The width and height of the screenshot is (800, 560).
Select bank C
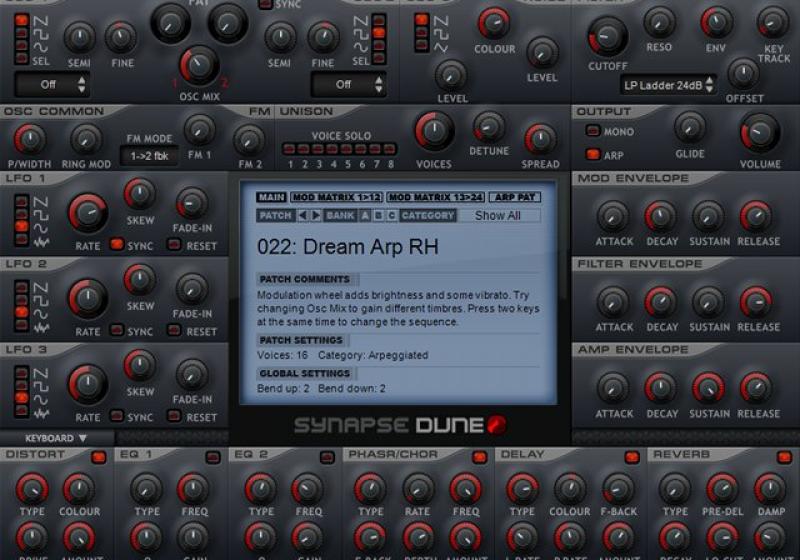coord(391,215)
